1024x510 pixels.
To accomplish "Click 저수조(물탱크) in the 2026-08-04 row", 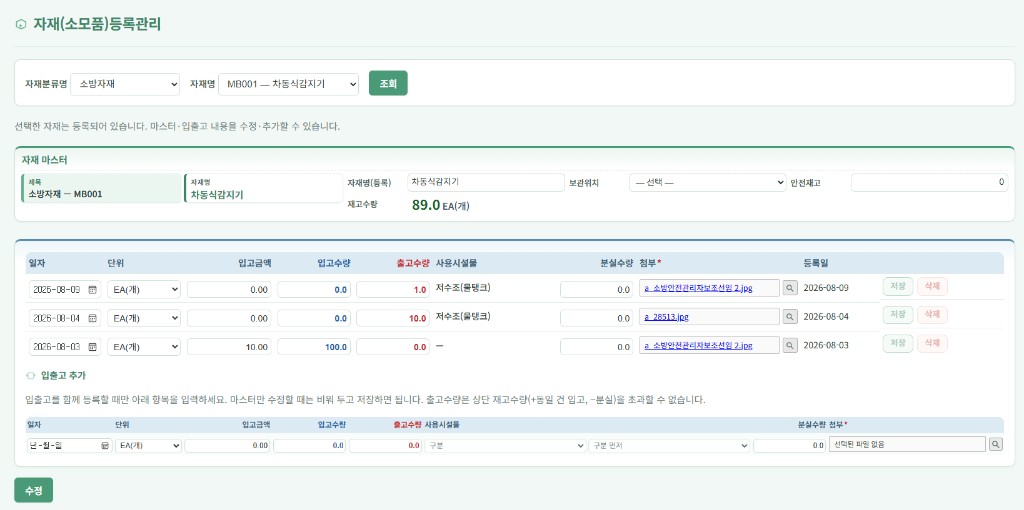I will [x=463, y=316].
